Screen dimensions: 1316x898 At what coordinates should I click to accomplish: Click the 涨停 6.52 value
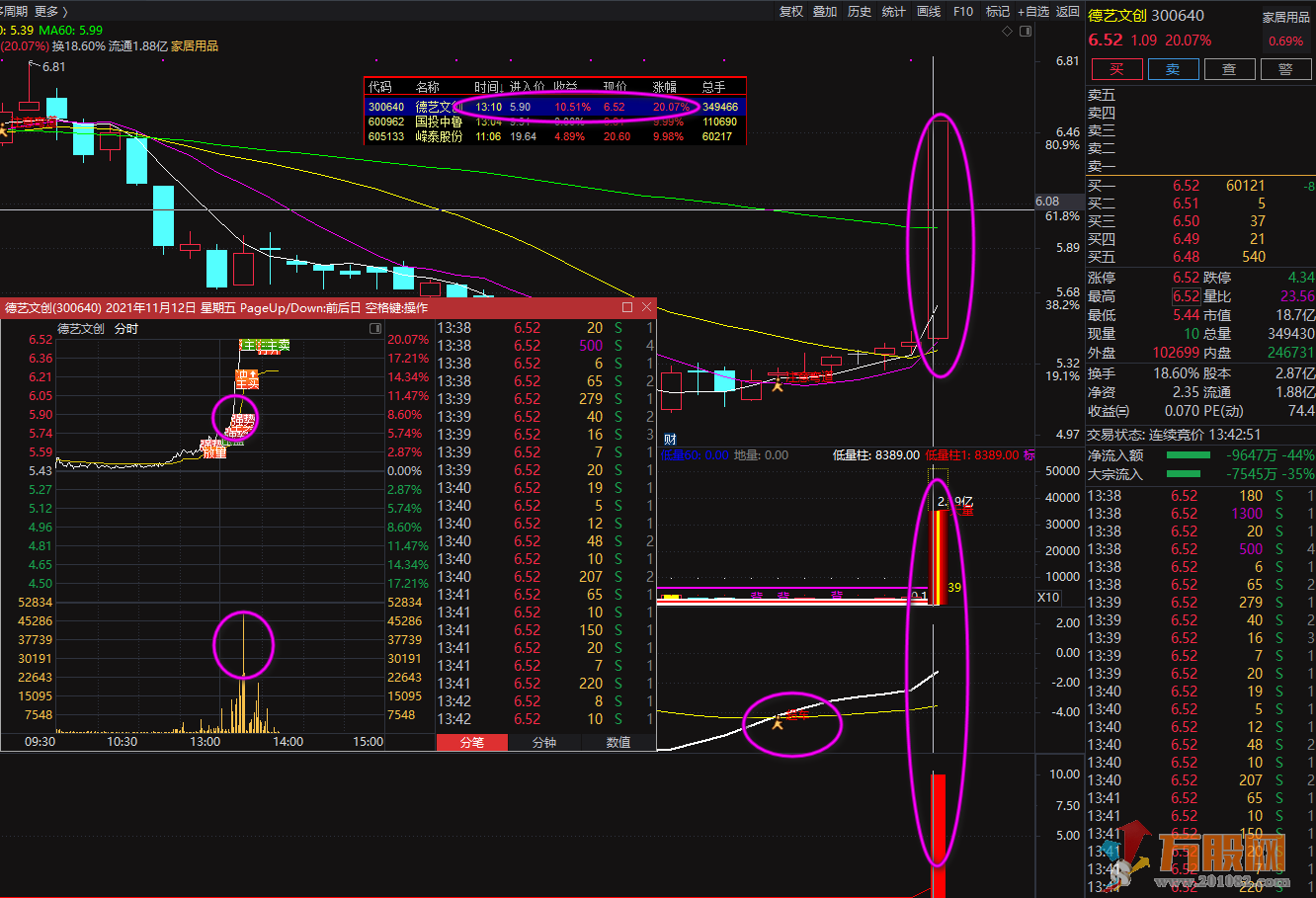pyautogui.click(x=1186, y=278)
